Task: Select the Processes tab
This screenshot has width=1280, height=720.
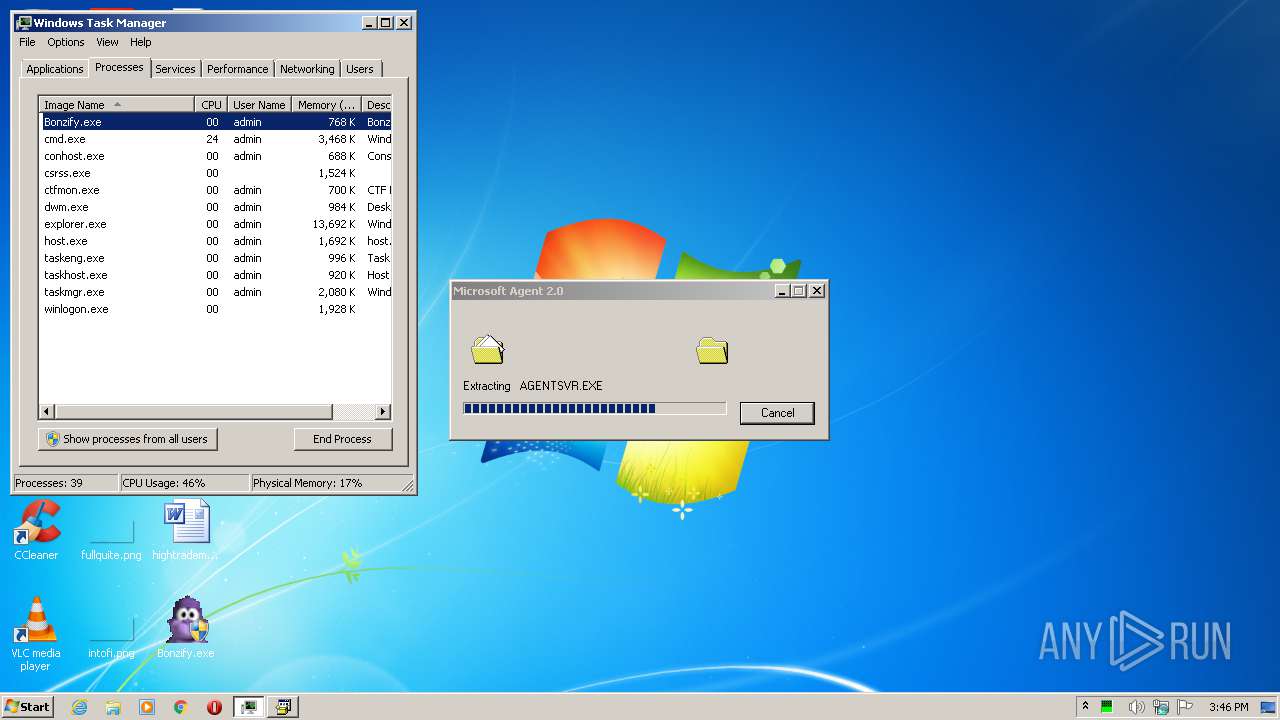Action: click(119, 67)
